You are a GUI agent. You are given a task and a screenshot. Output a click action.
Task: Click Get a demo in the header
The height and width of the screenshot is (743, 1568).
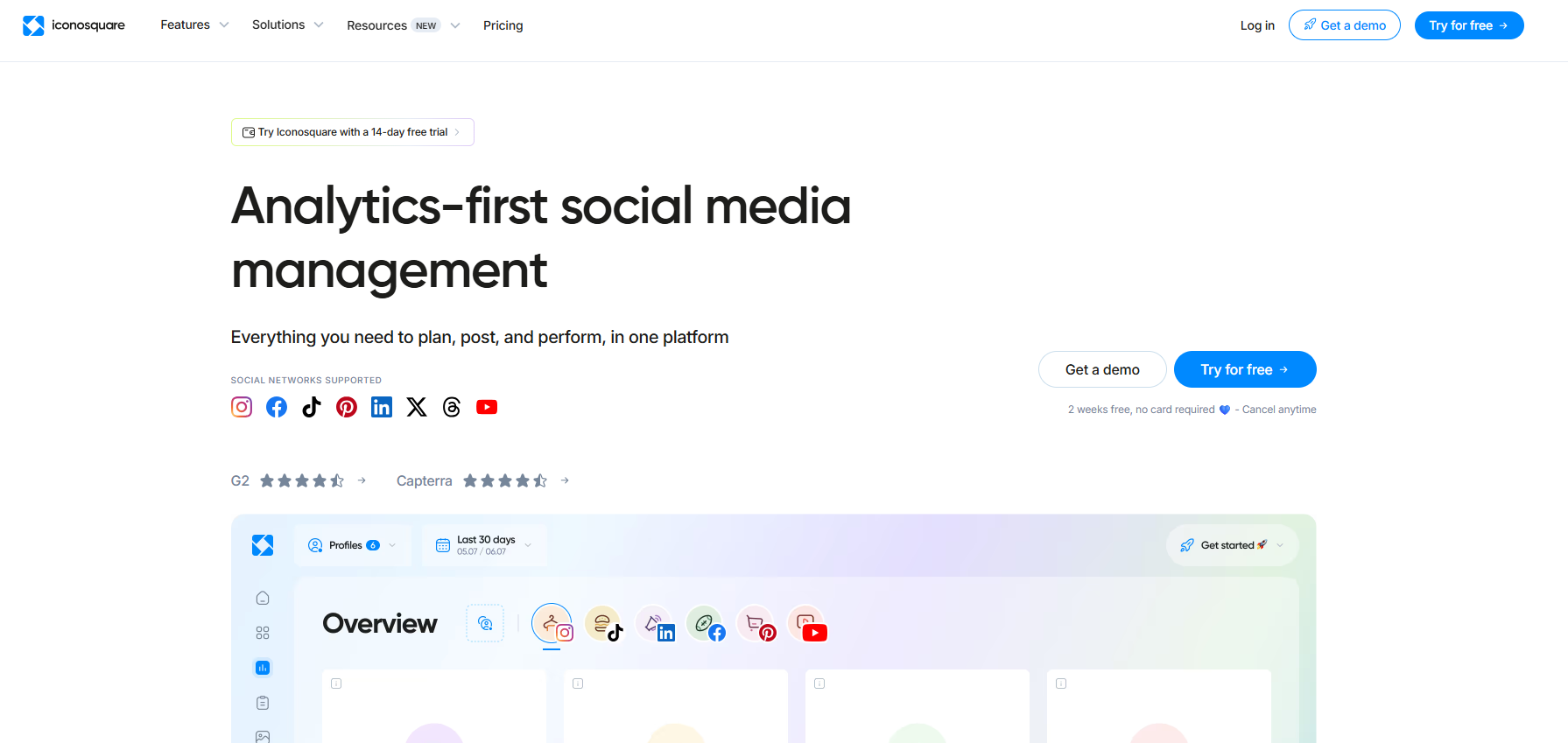1345,25
